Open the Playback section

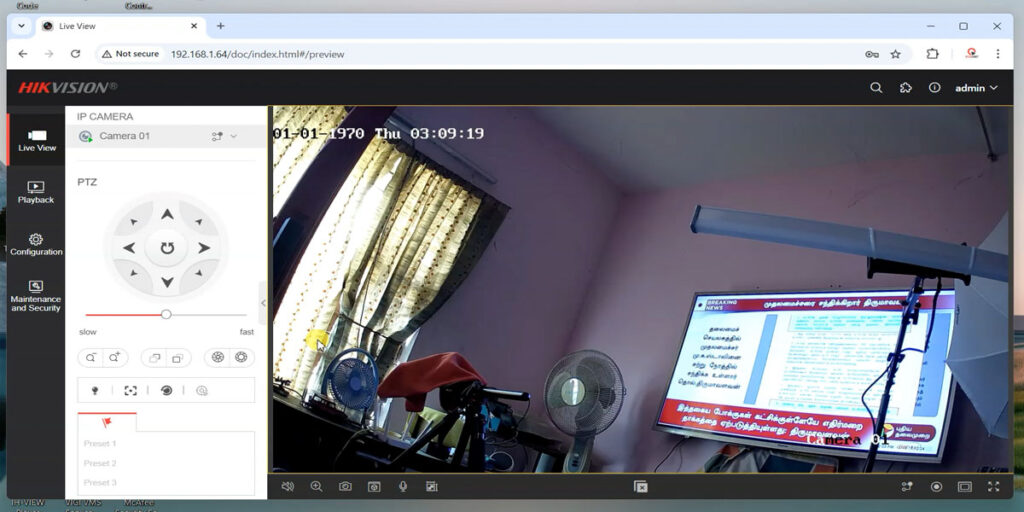(x=36, y=192)
